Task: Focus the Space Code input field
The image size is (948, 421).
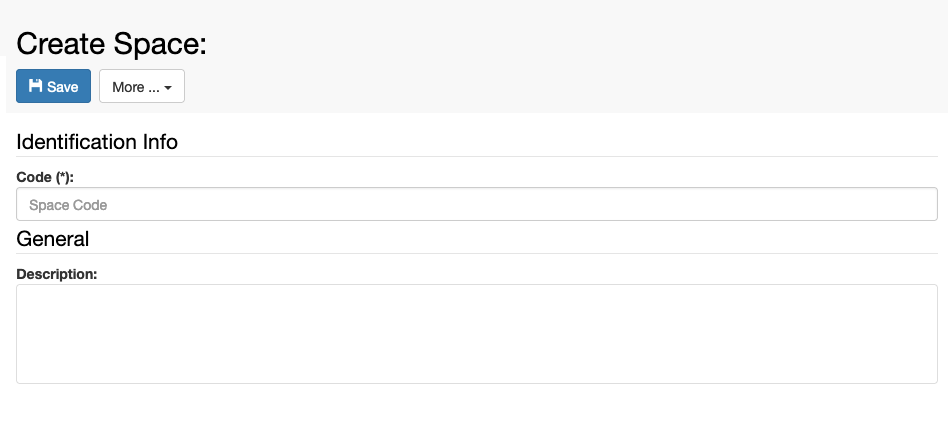Action: (x=476, y=204)
